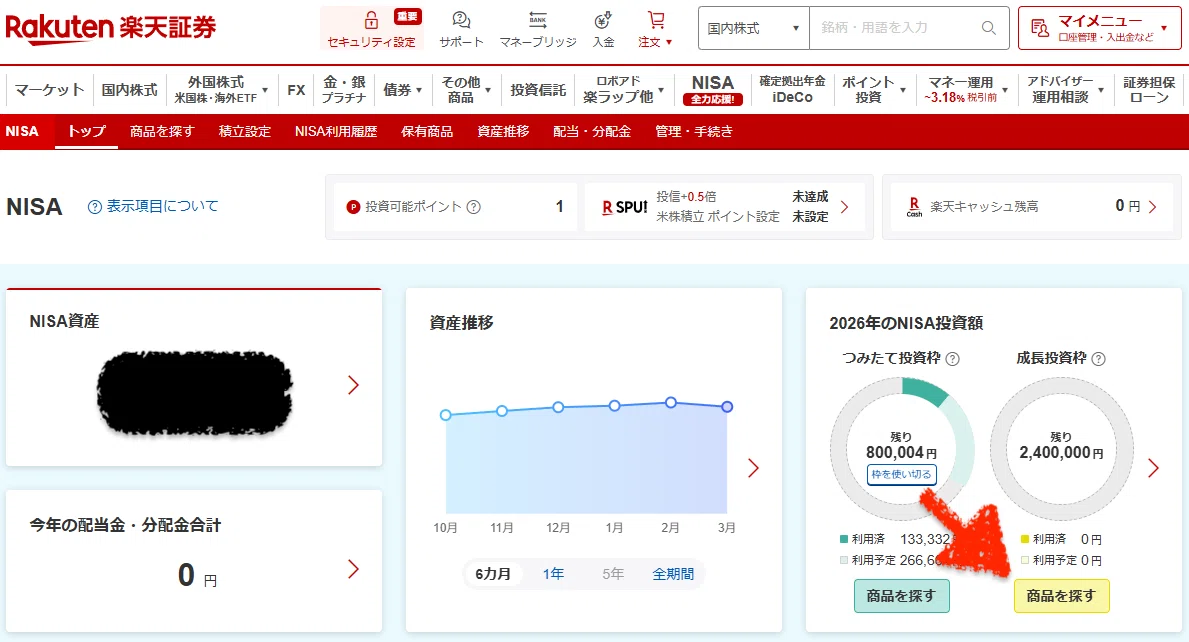Click the yellow 商品を探す button
This screenshot has width=1189, height=642.
tap(1061, 596)
